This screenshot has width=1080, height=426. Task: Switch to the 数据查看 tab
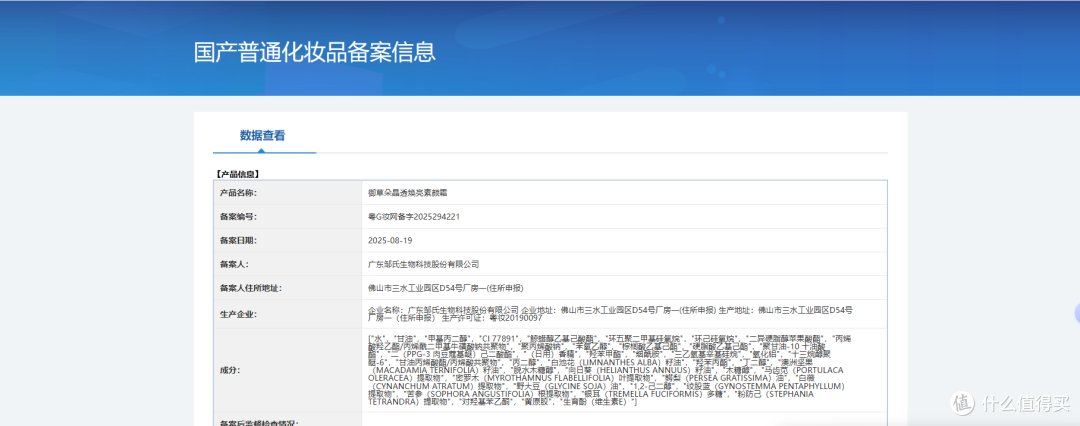(x=262, y=136)
